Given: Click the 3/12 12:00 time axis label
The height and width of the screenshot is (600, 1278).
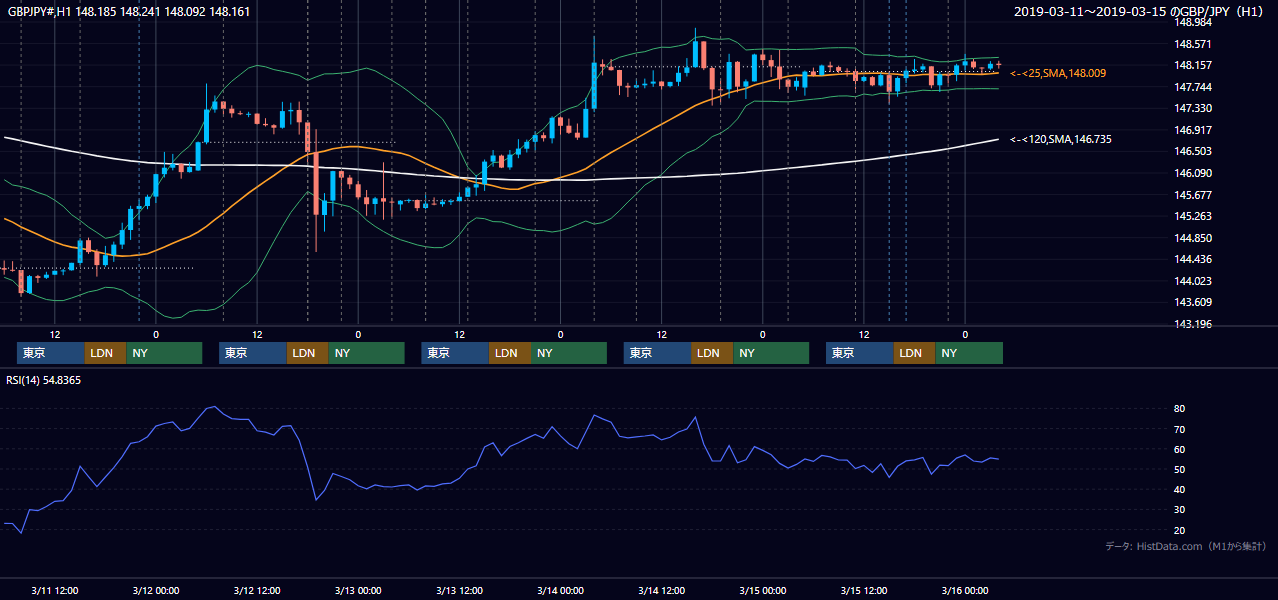Looking at the screenshot, I should coord(256,590).
